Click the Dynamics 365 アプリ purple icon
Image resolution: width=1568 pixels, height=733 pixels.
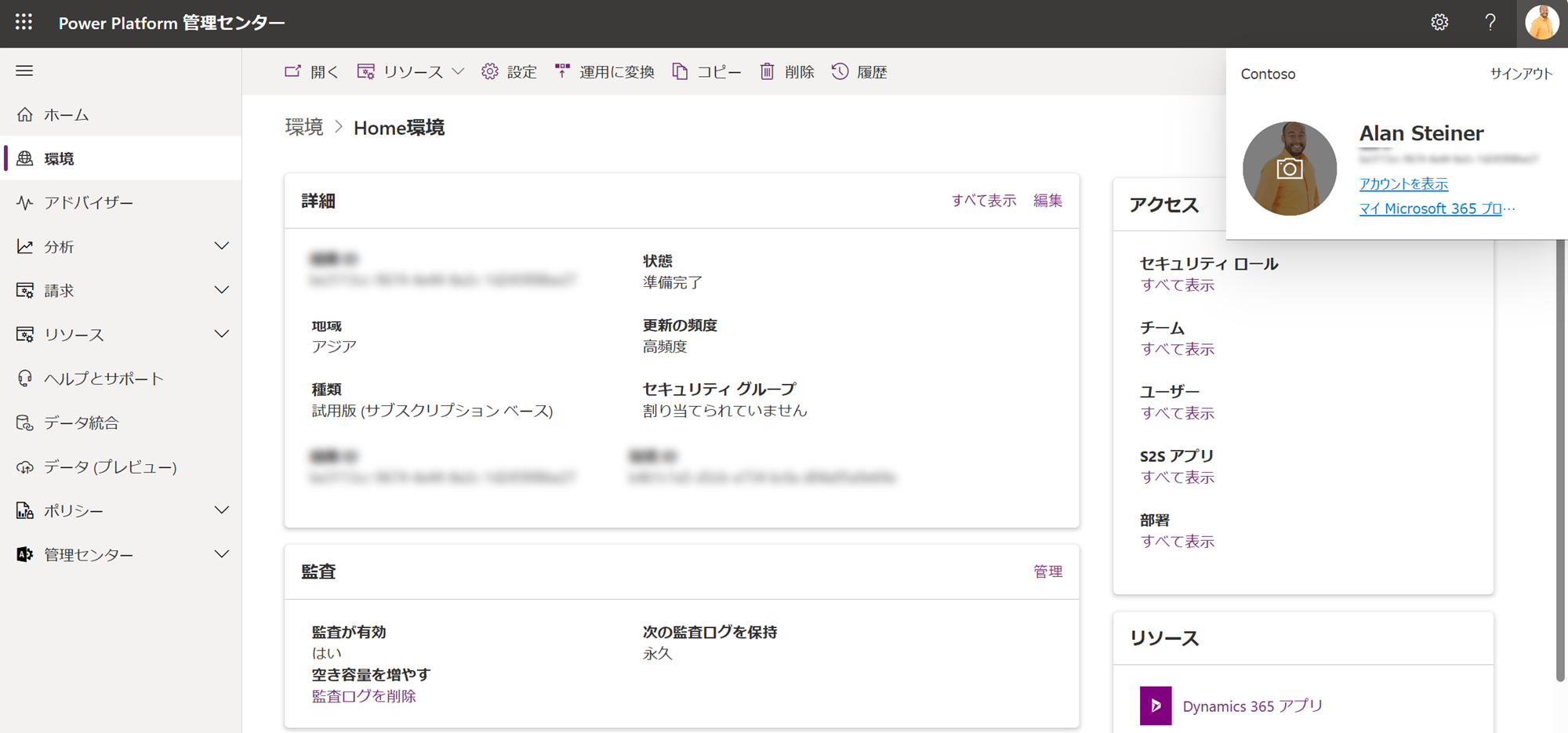pyautogui.click(x=1156, y=706)
